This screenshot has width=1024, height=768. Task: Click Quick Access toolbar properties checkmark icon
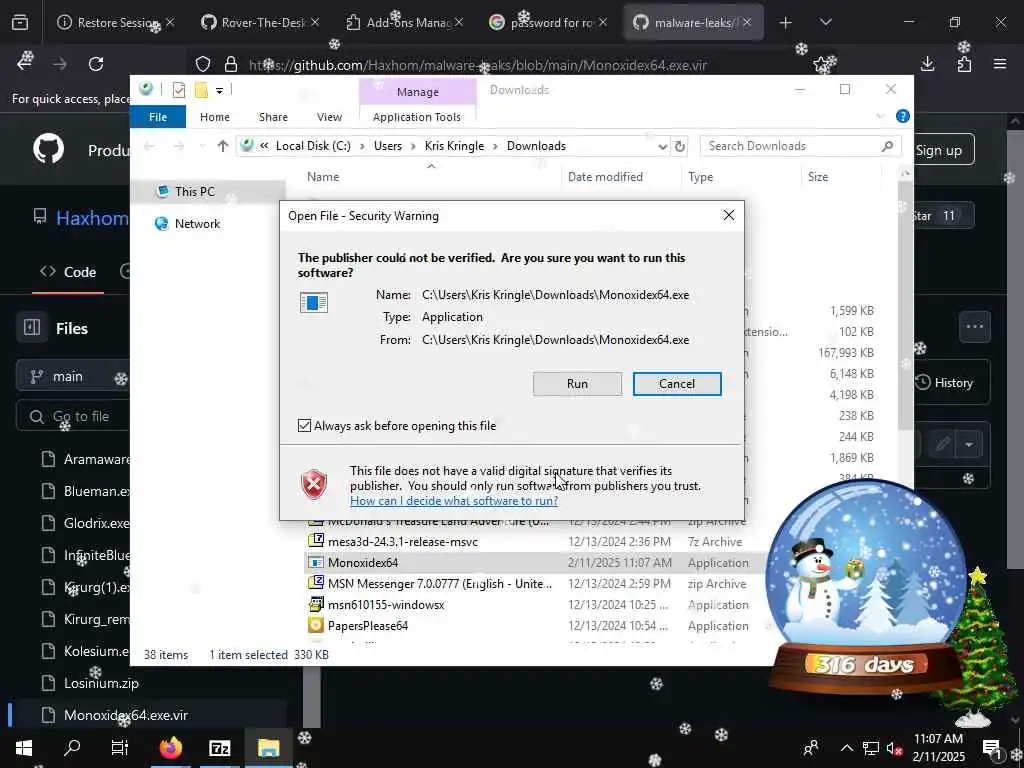point(179,90)
